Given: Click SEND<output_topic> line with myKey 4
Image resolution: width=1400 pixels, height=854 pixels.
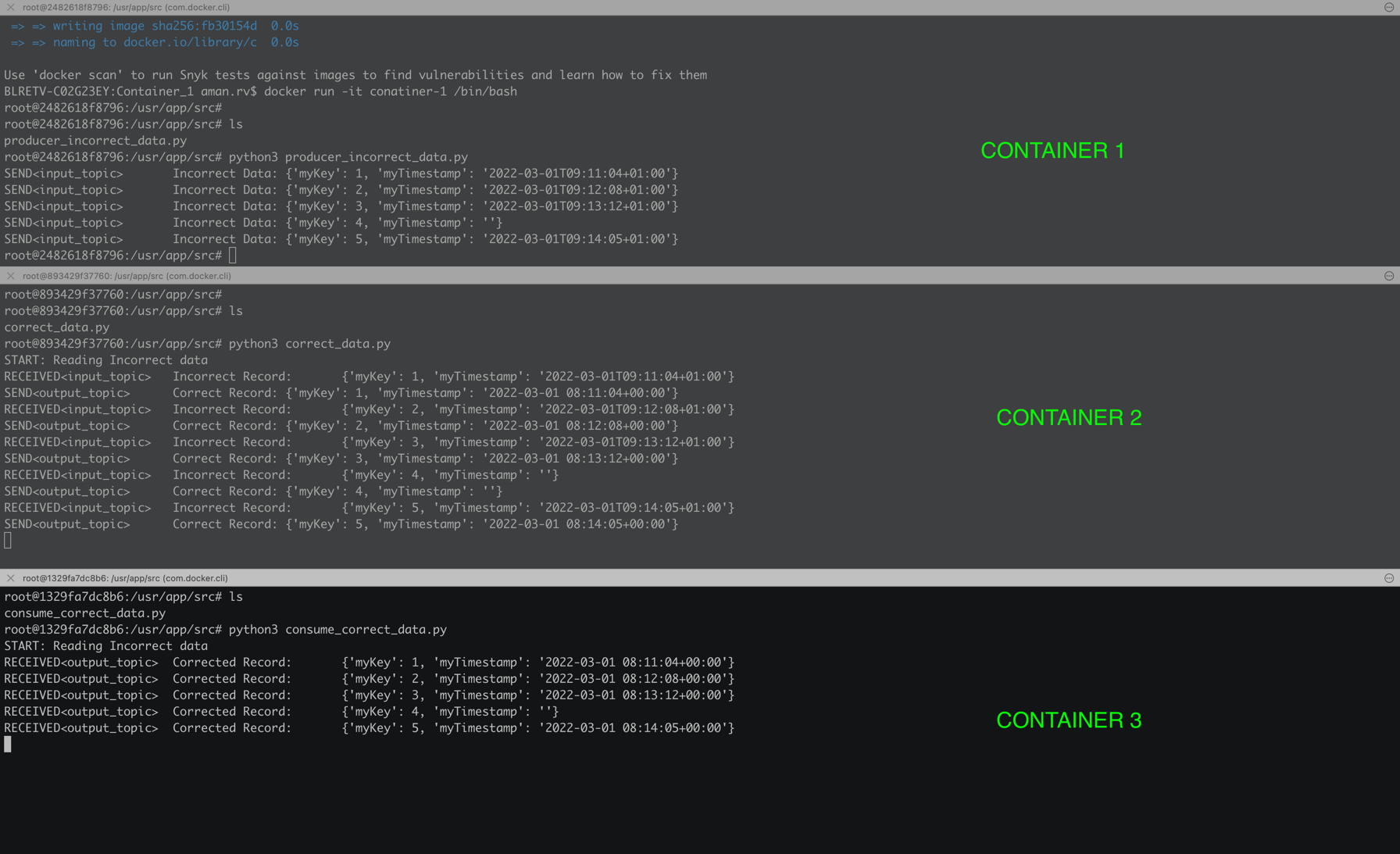Looking at the screenshot, I should point(253,491).
